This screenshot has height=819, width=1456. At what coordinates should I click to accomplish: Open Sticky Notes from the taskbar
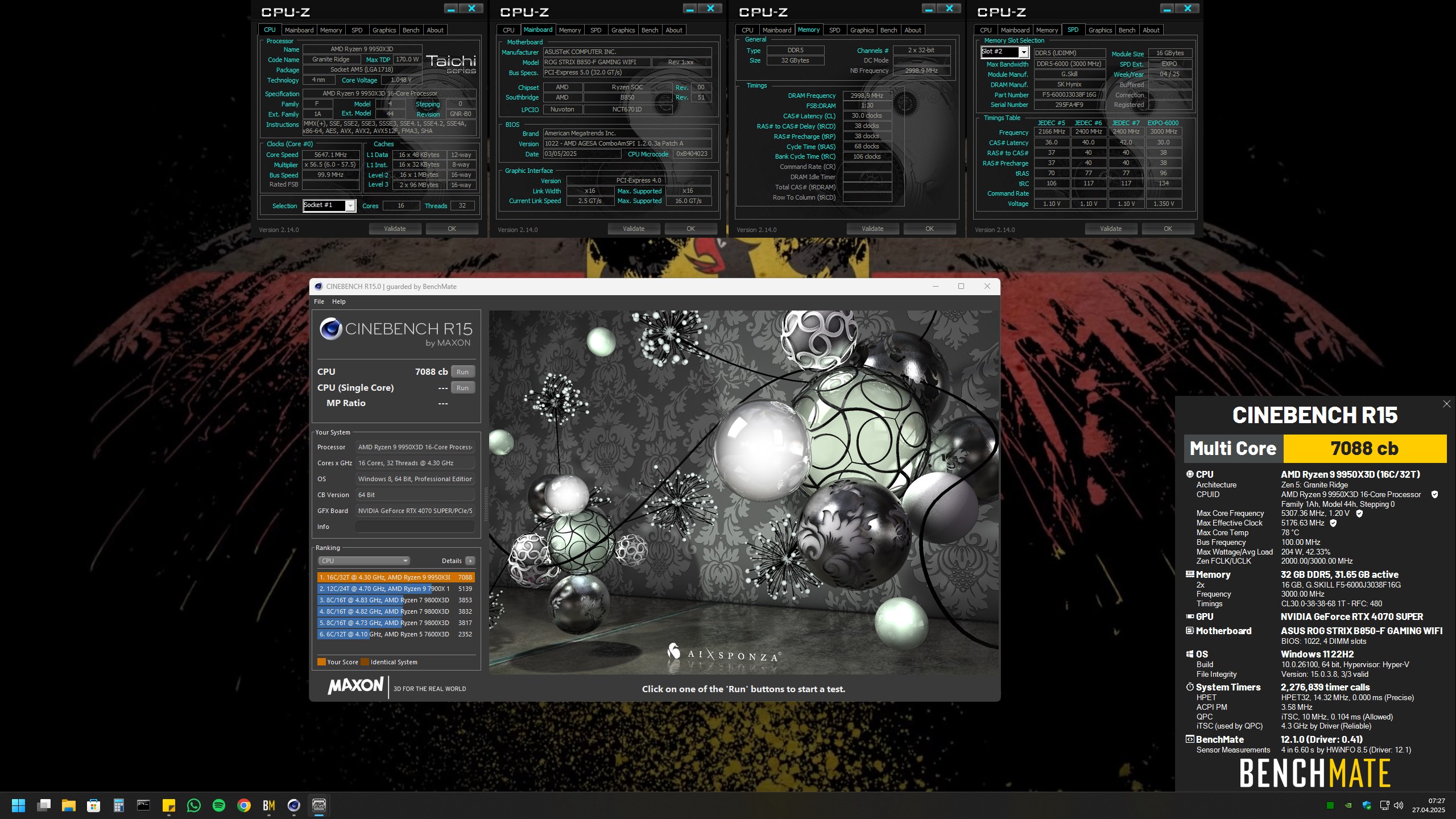point(169,805)
